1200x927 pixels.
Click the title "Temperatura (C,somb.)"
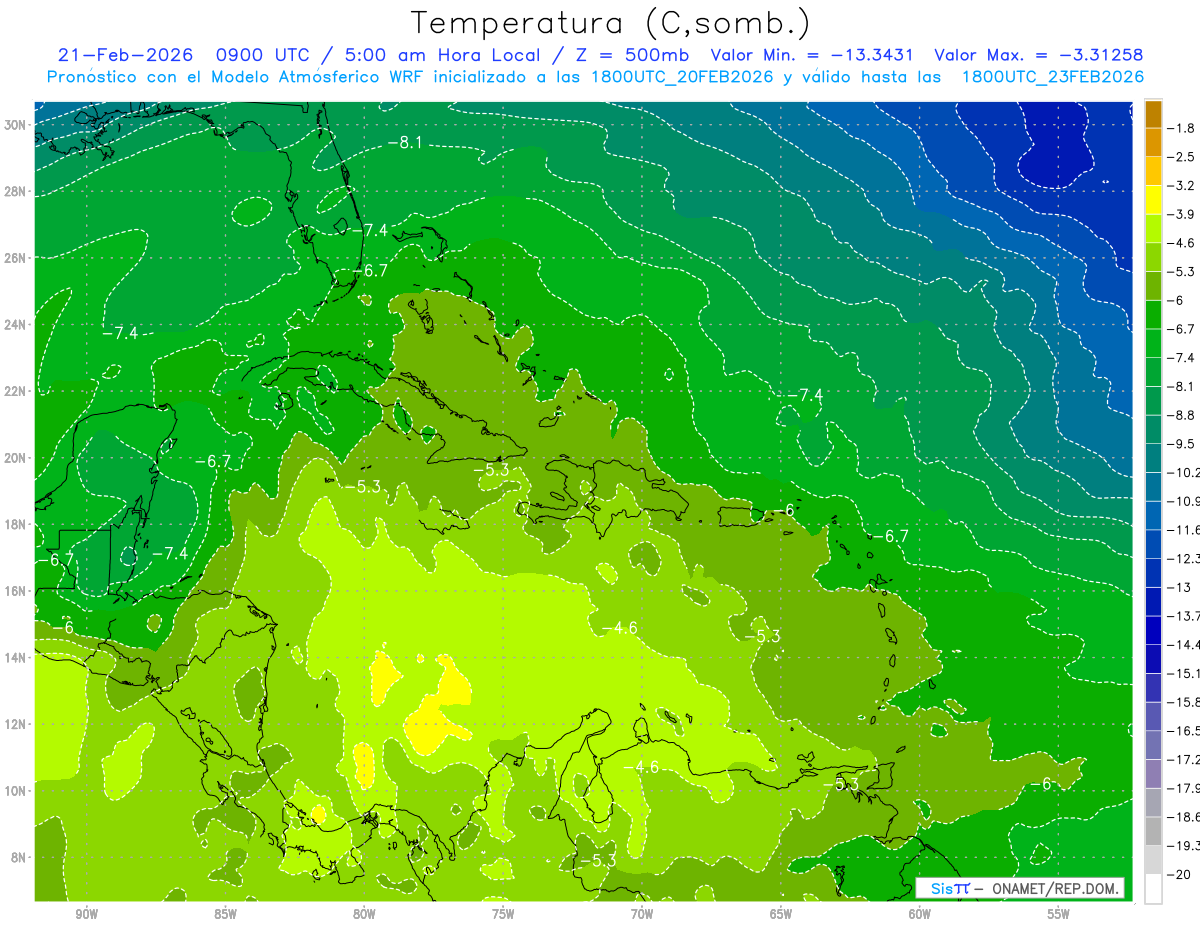(611, 24)
